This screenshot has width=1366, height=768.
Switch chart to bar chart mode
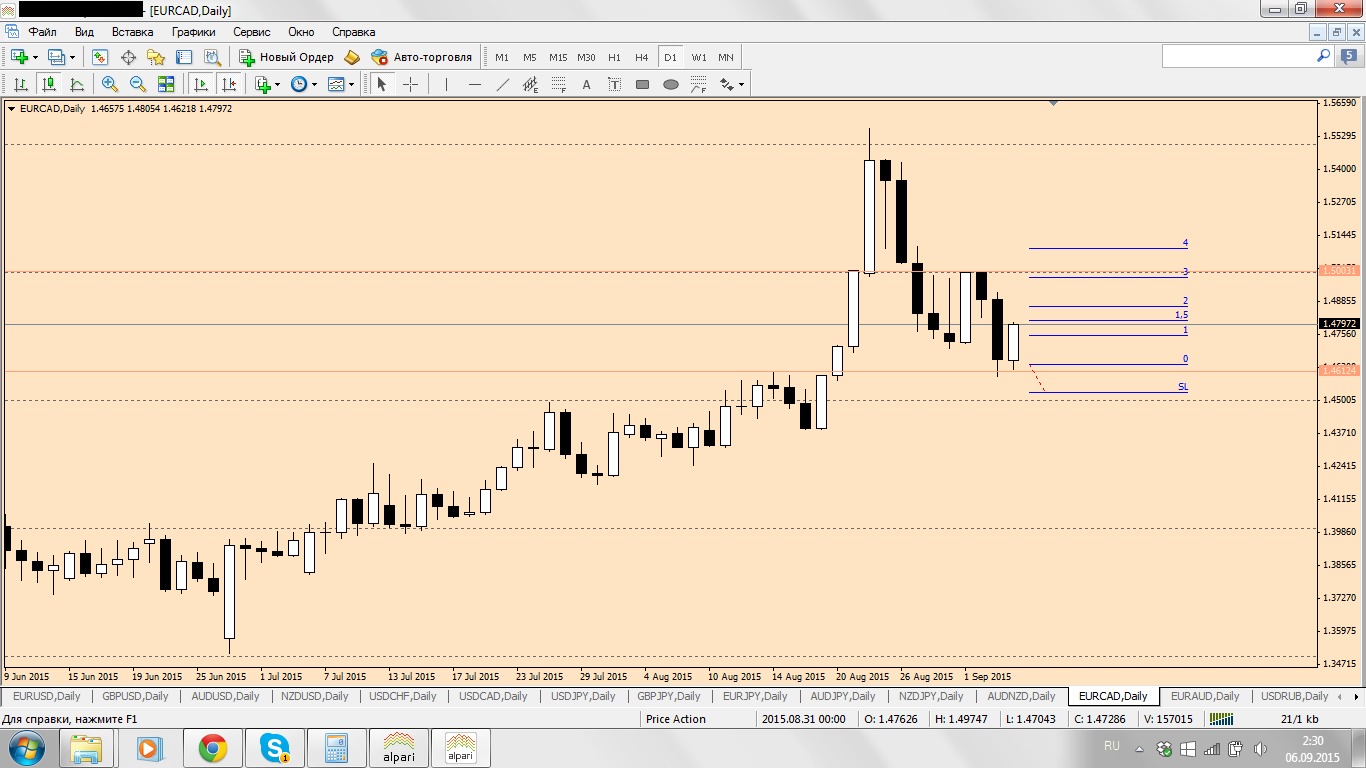click(19, 85)
